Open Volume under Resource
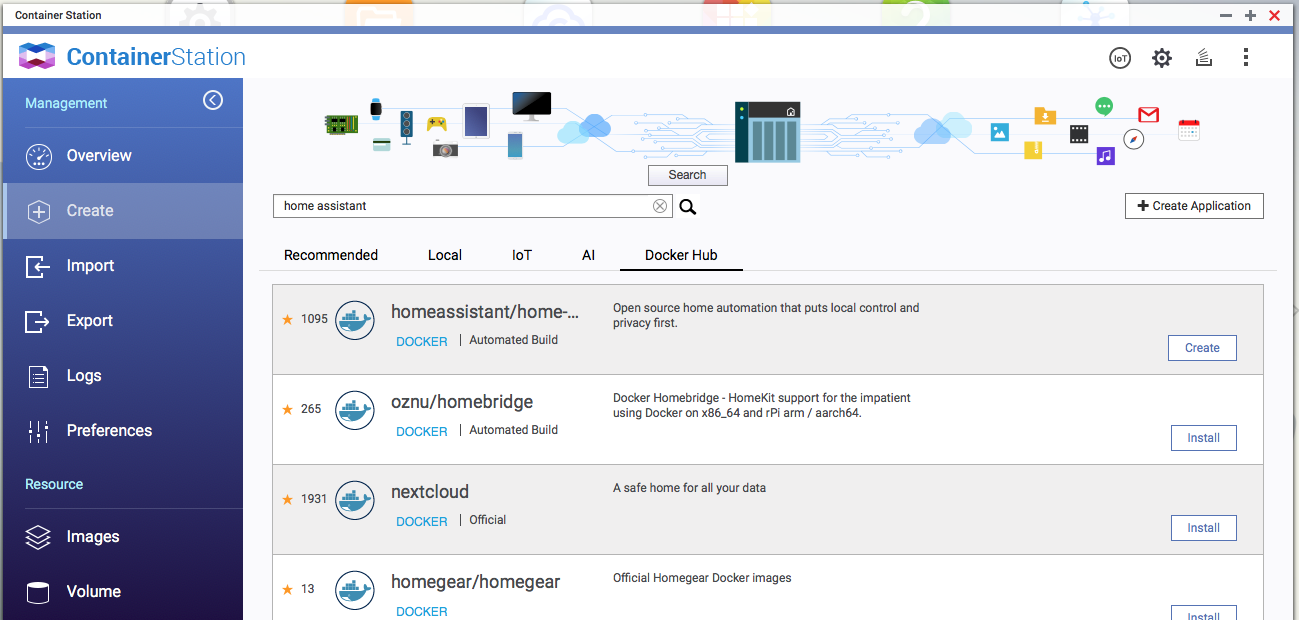The width and height of the screenshot is (1299, 620). tap(93, 592)
